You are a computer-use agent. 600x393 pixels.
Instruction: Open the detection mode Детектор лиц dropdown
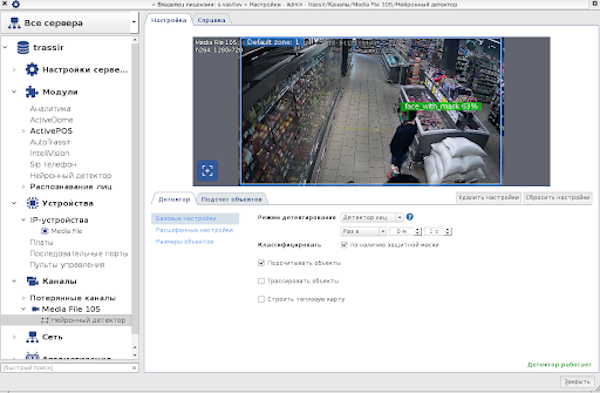click(x=372, y=217)
